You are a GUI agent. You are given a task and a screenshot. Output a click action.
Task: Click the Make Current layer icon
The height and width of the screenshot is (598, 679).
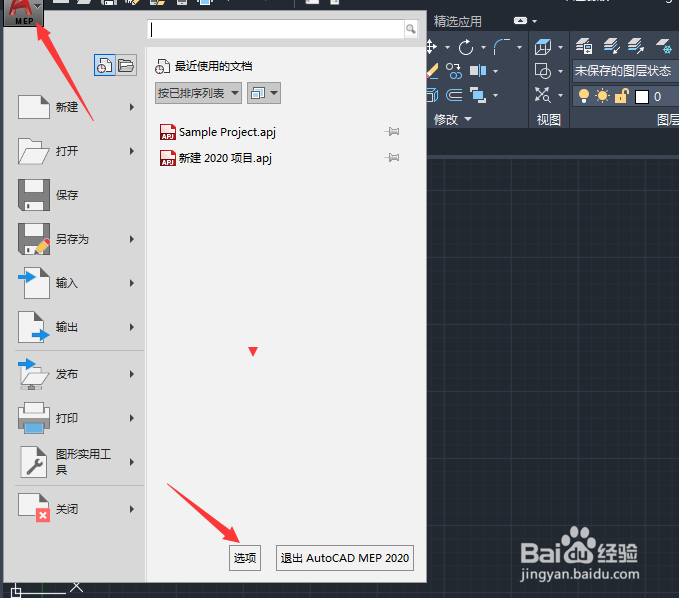tap(611, 45)
